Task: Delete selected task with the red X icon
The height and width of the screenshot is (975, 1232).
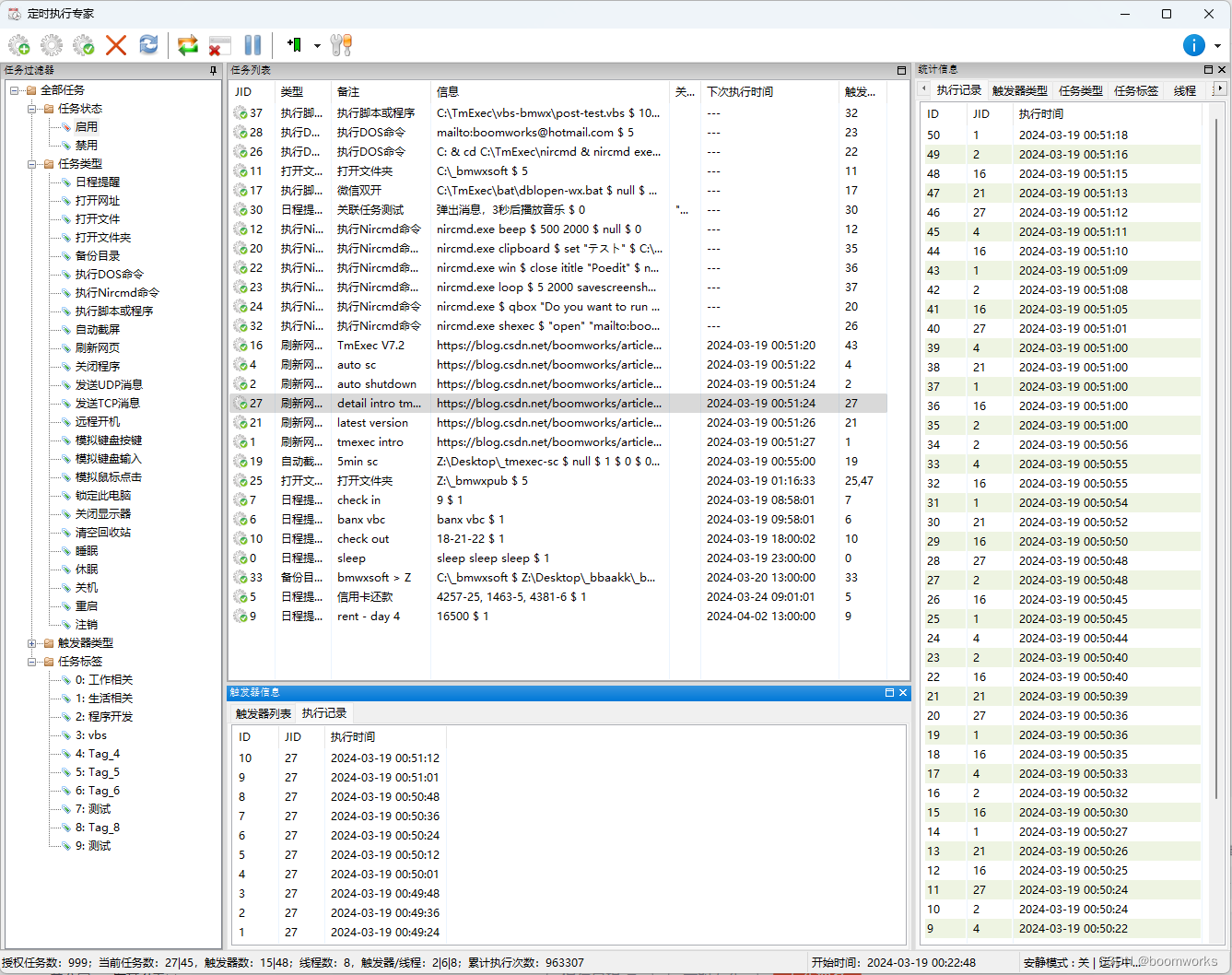Action: click(115, 44)
